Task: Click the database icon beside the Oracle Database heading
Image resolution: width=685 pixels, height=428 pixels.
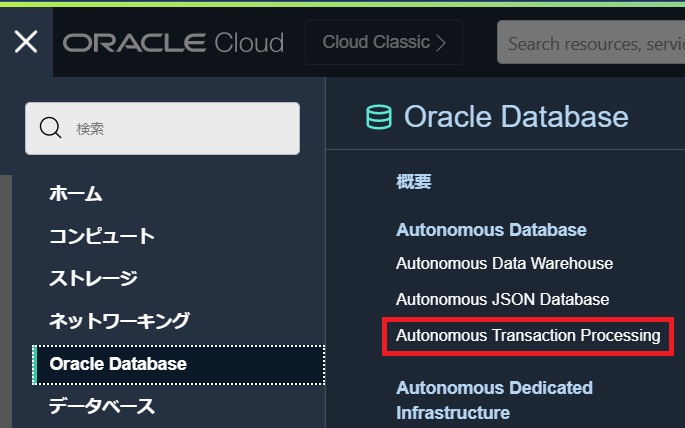Action: tap(379, 117)
